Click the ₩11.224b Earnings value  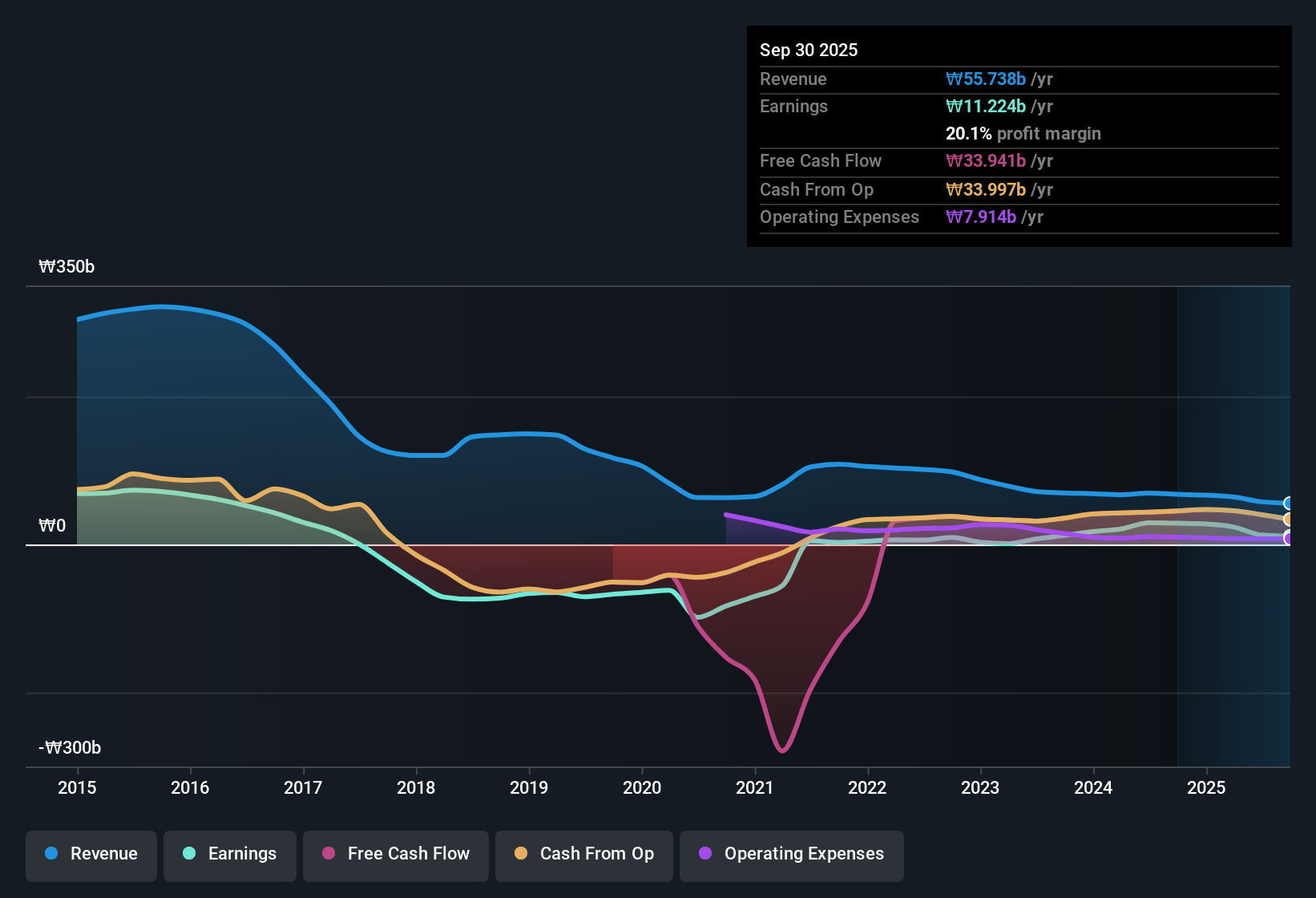(986, 106)
